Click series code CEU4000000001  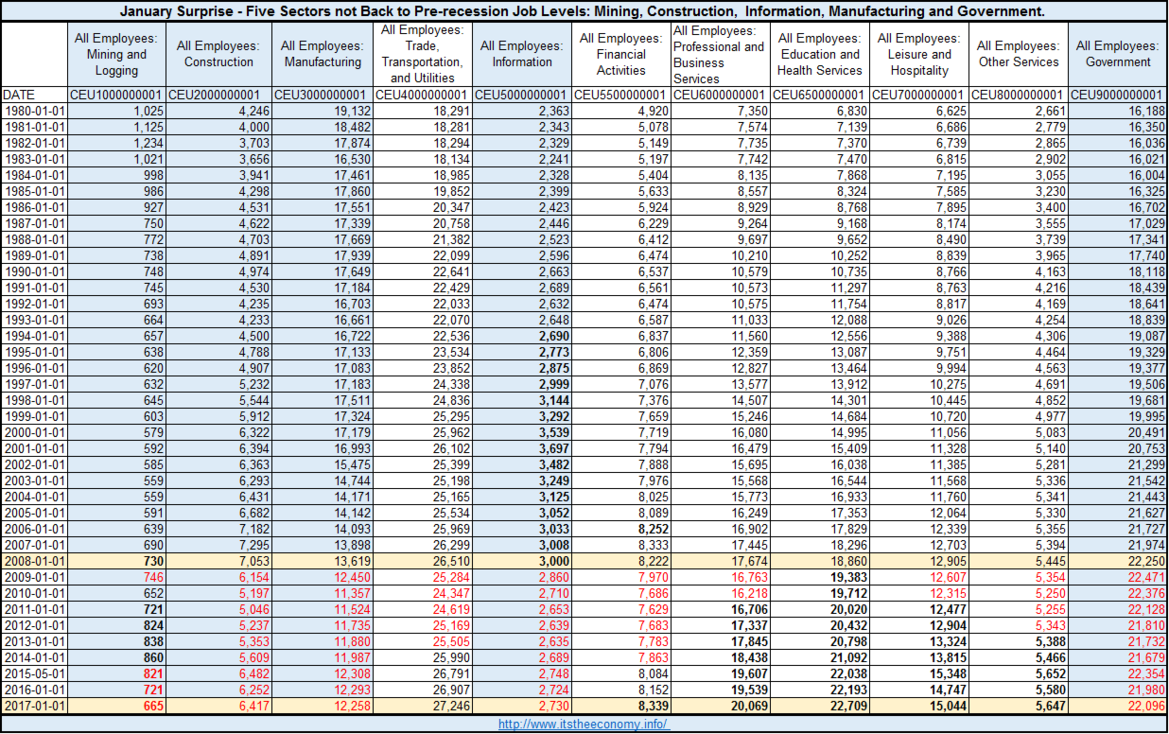(x=422, y=95)
